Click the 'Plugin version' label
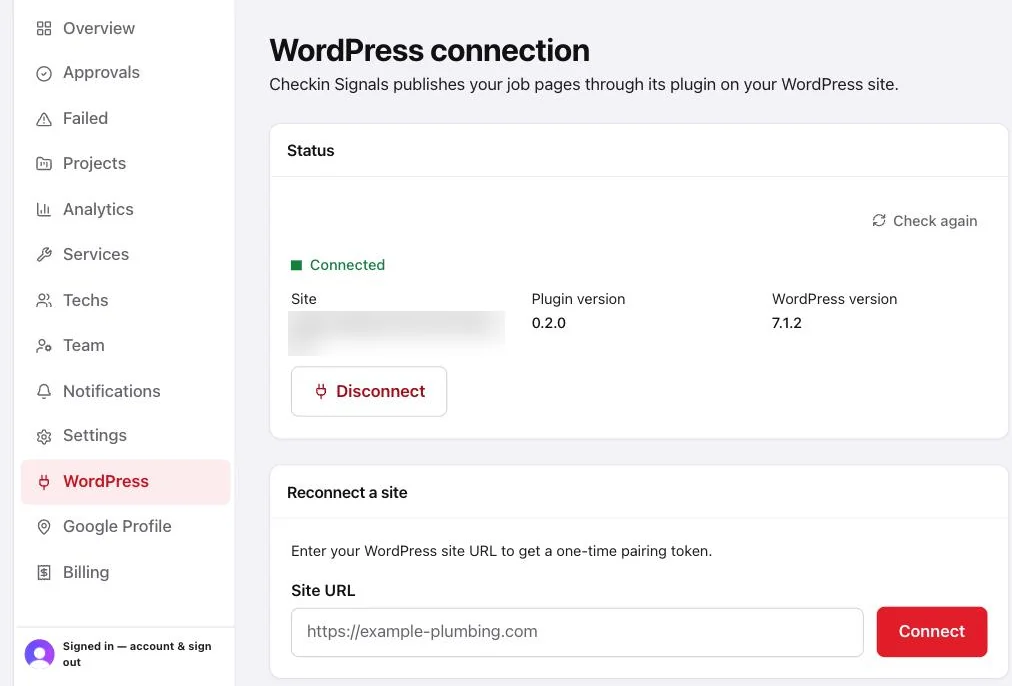 click(x=578, y=299)
